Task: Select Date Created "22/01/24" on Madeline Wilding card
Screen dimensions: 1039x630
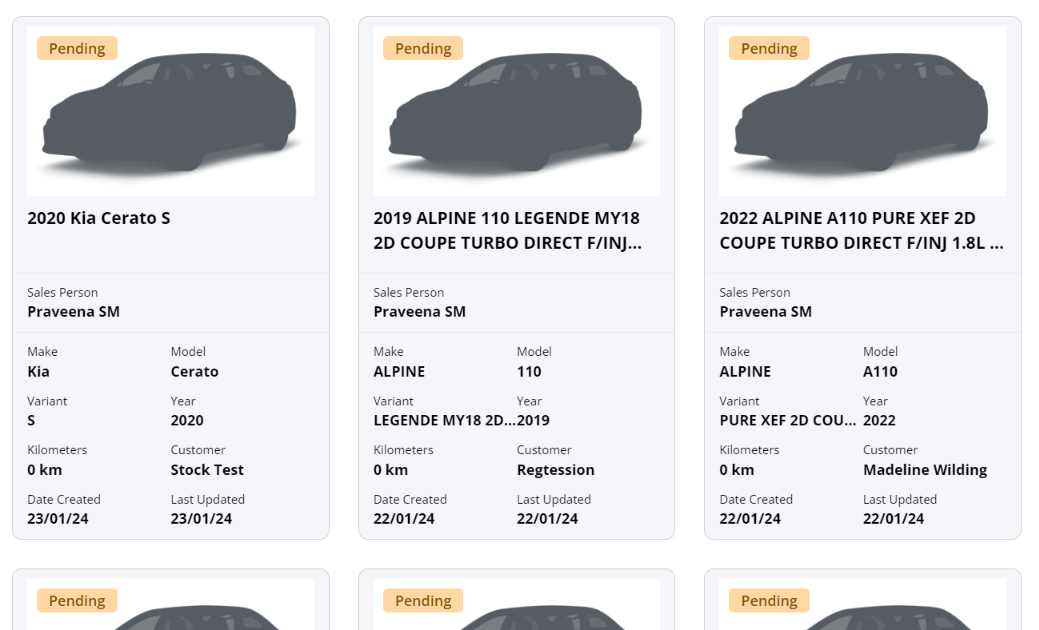Action: [749, 519]
